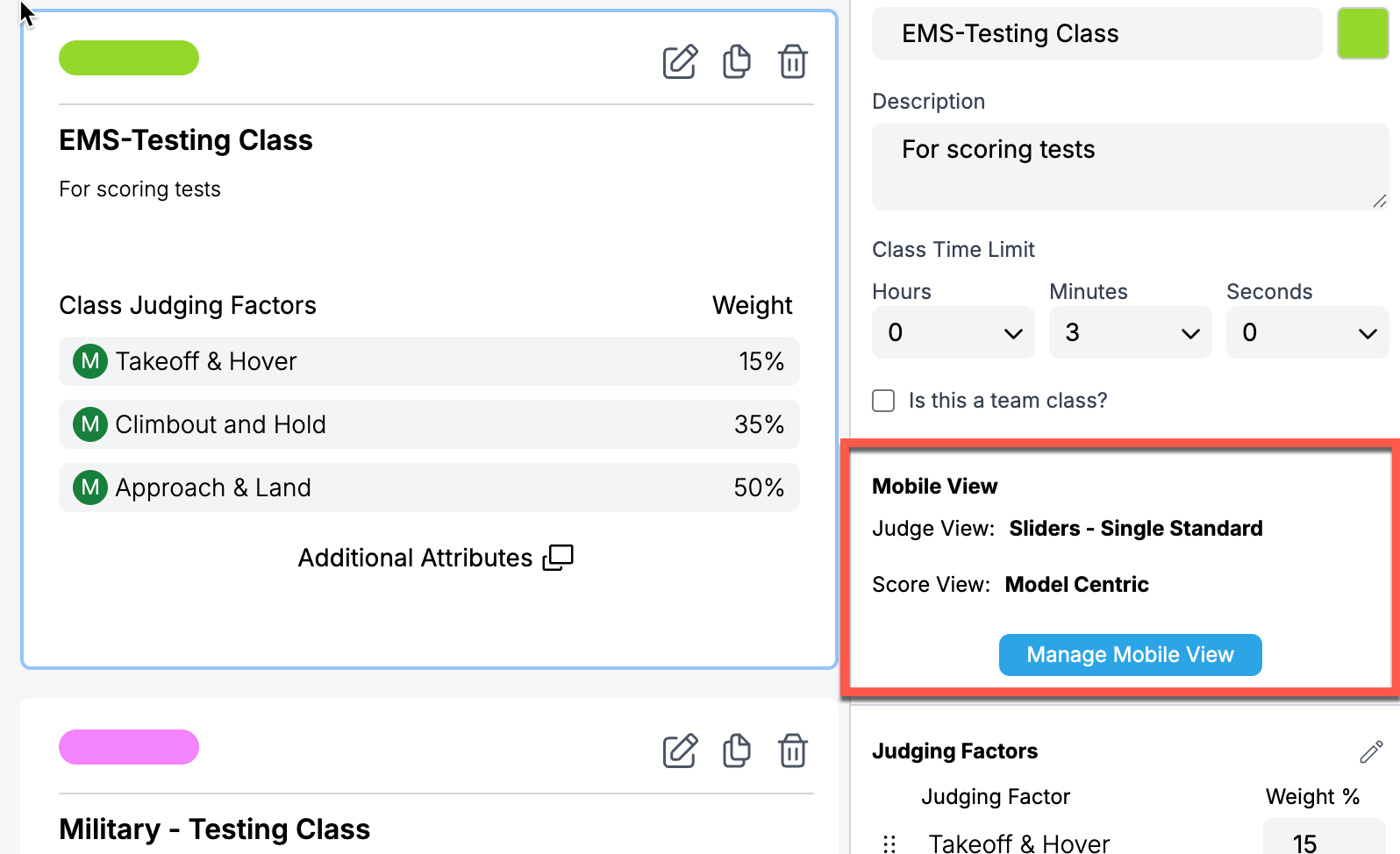
Task: Select the Approach & Land factor row
Action: [429, 487]
